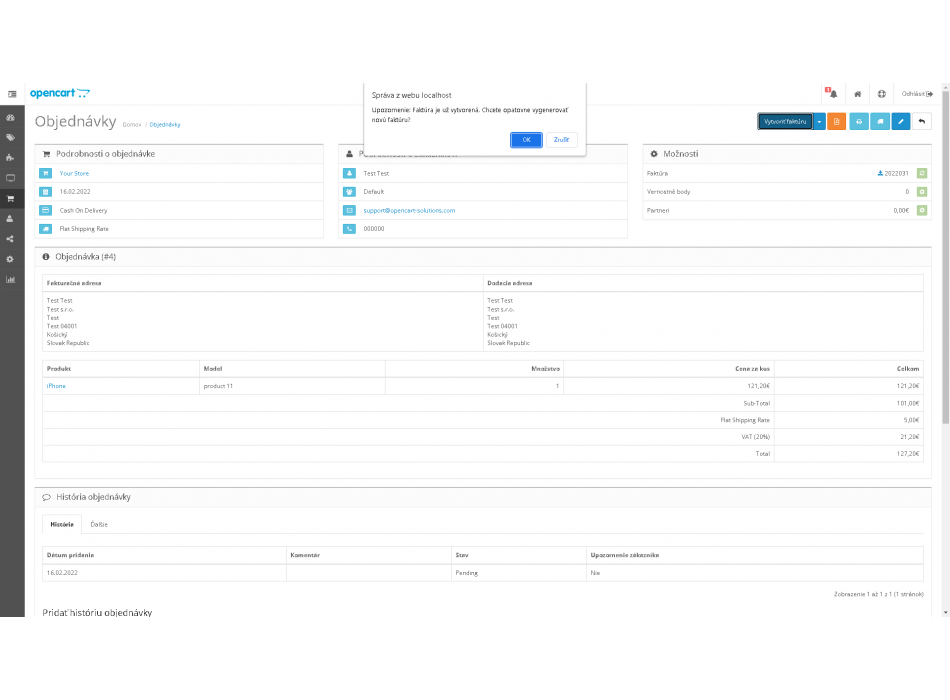Confirm the dialog with OK
The width and height of the screenshot is (950, 700).
tap(526, 140)
